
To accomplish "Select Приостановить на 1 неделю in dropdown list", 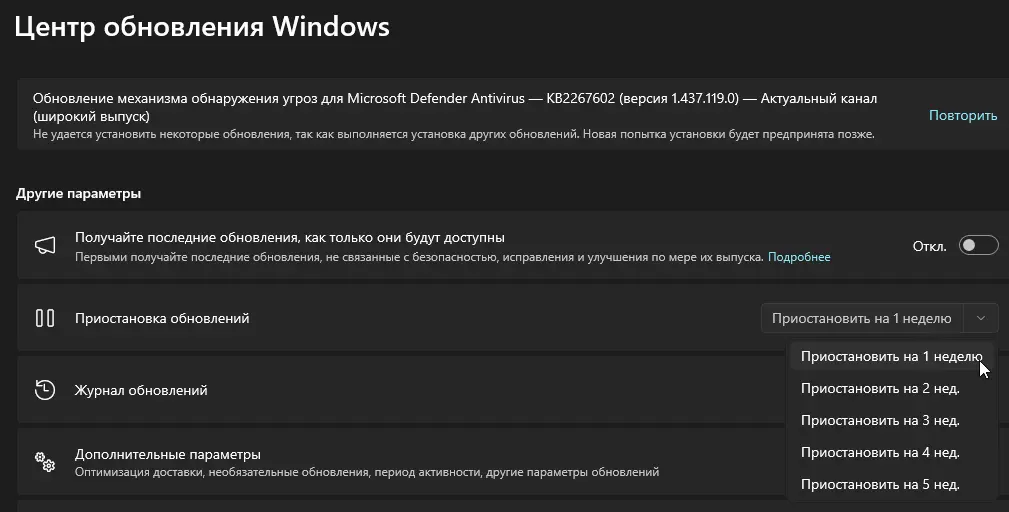I will point(890,356).
